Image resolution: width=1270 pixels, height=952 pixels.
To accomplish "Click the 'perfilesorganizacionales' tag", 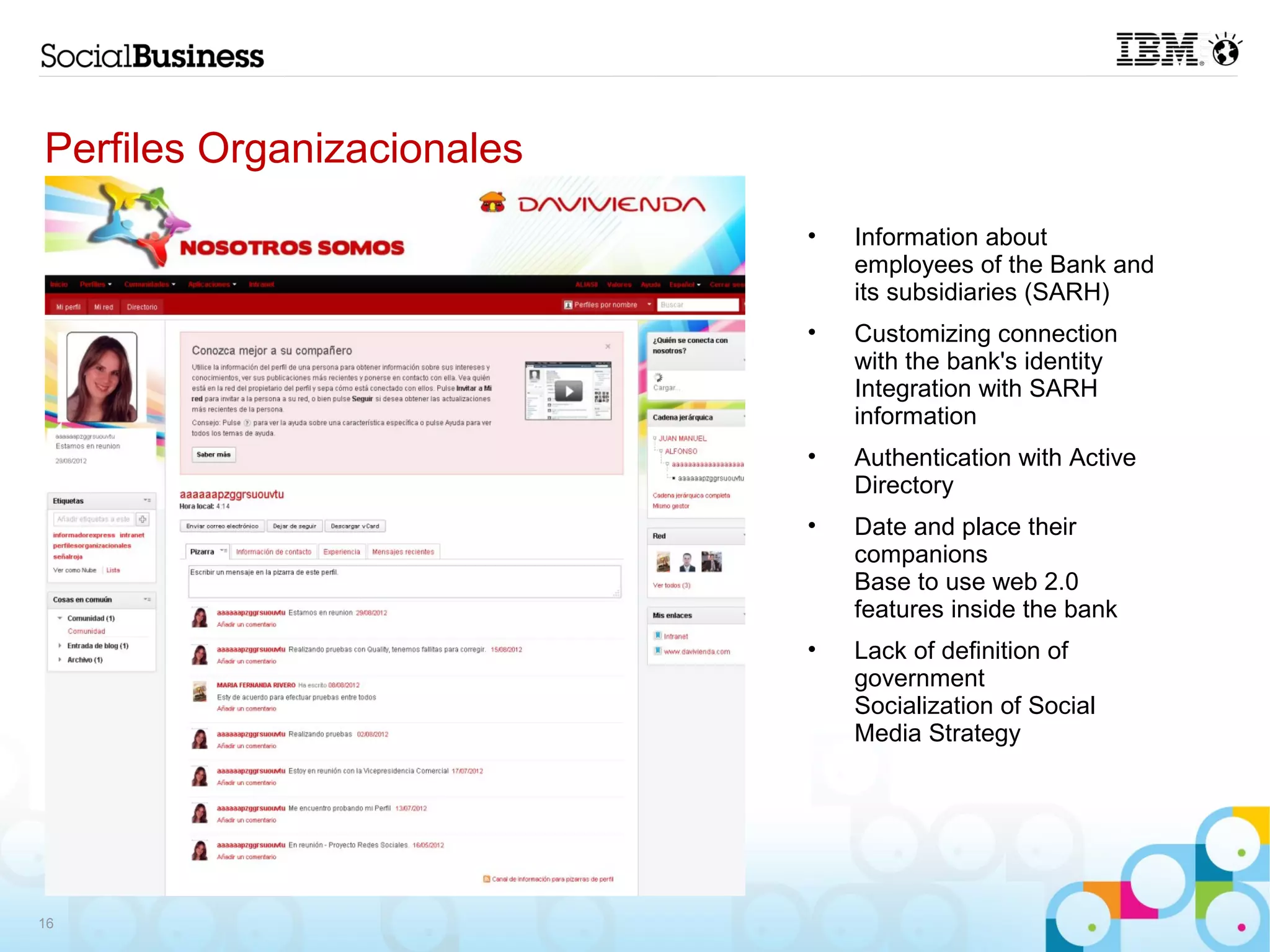I will [92, 546].
